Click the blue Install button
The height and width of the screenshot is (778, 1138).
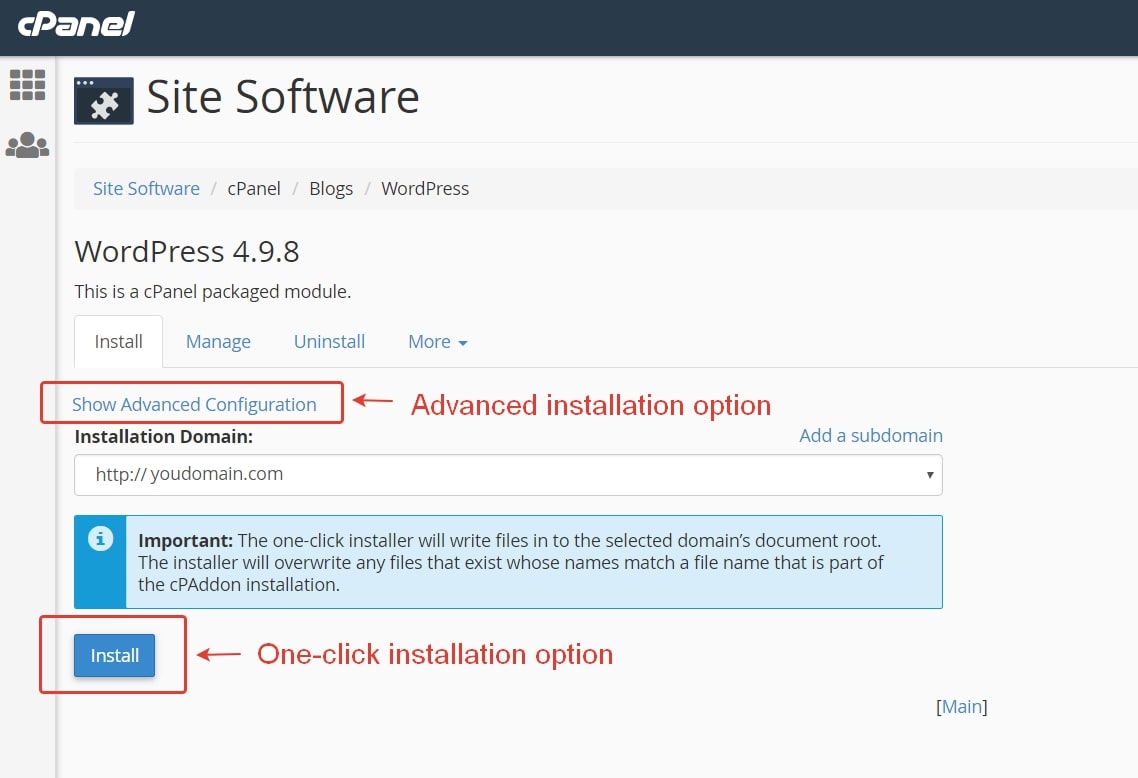115,655
